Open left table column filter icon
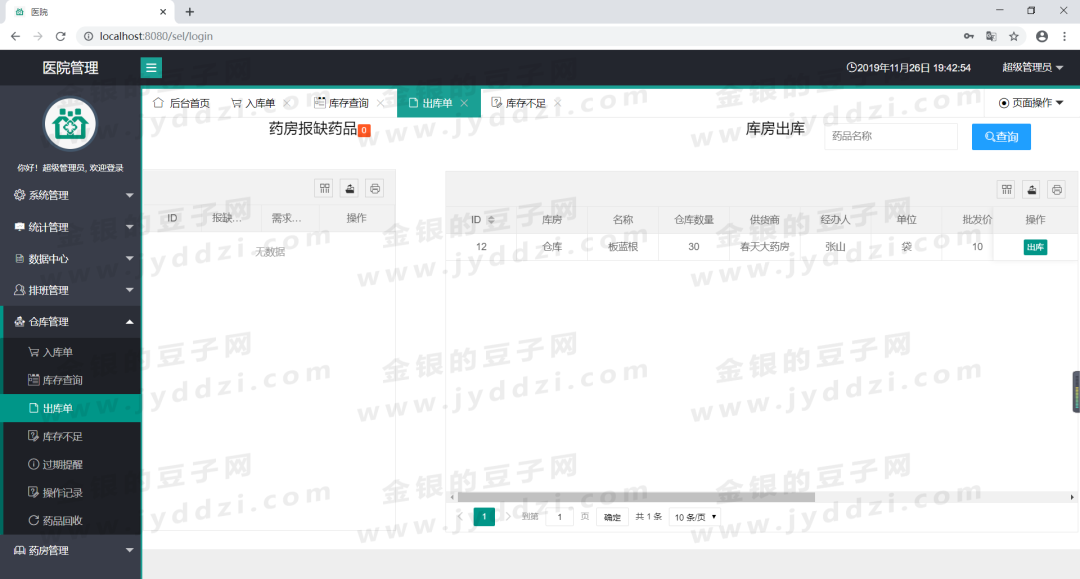Image resolution: width=1080 pixels, height=579 pixels. pos(324,189)
